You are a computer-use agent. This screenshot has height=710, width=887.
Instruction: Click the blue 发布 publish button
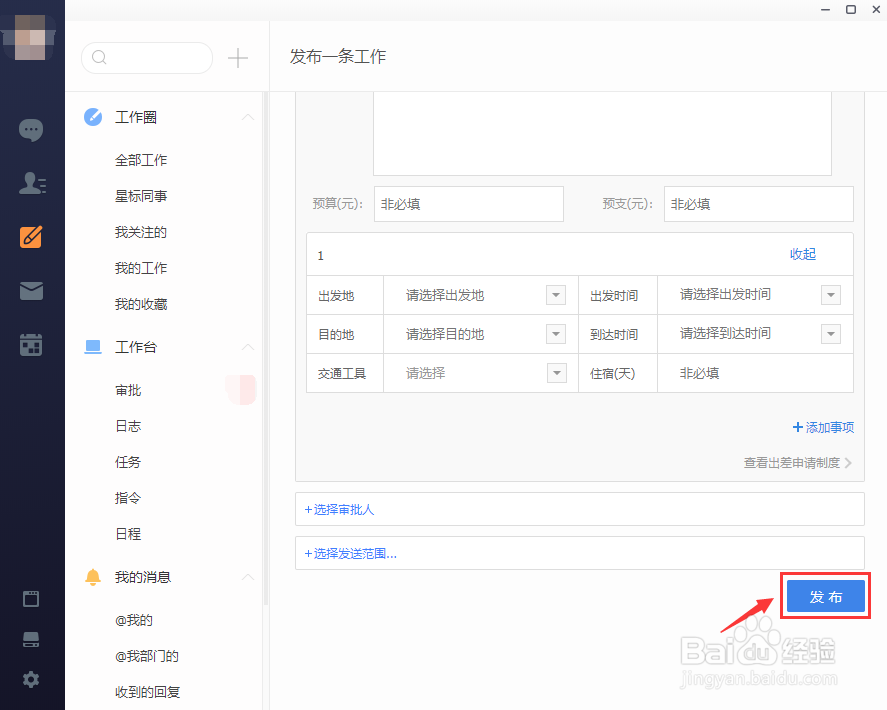click(825, 596)
